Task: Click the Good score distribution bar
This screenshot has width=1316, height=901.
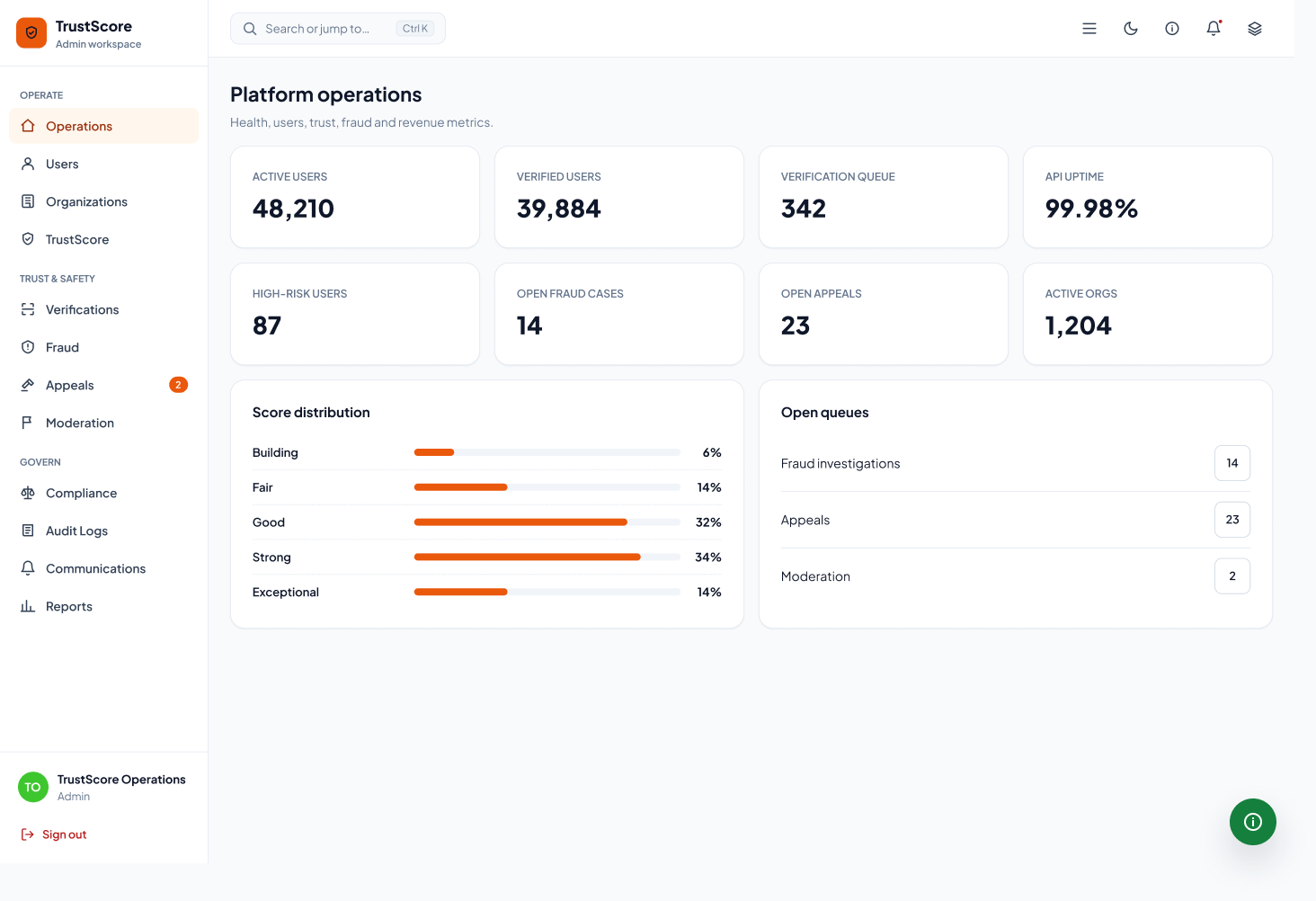Action: (547, 522)
